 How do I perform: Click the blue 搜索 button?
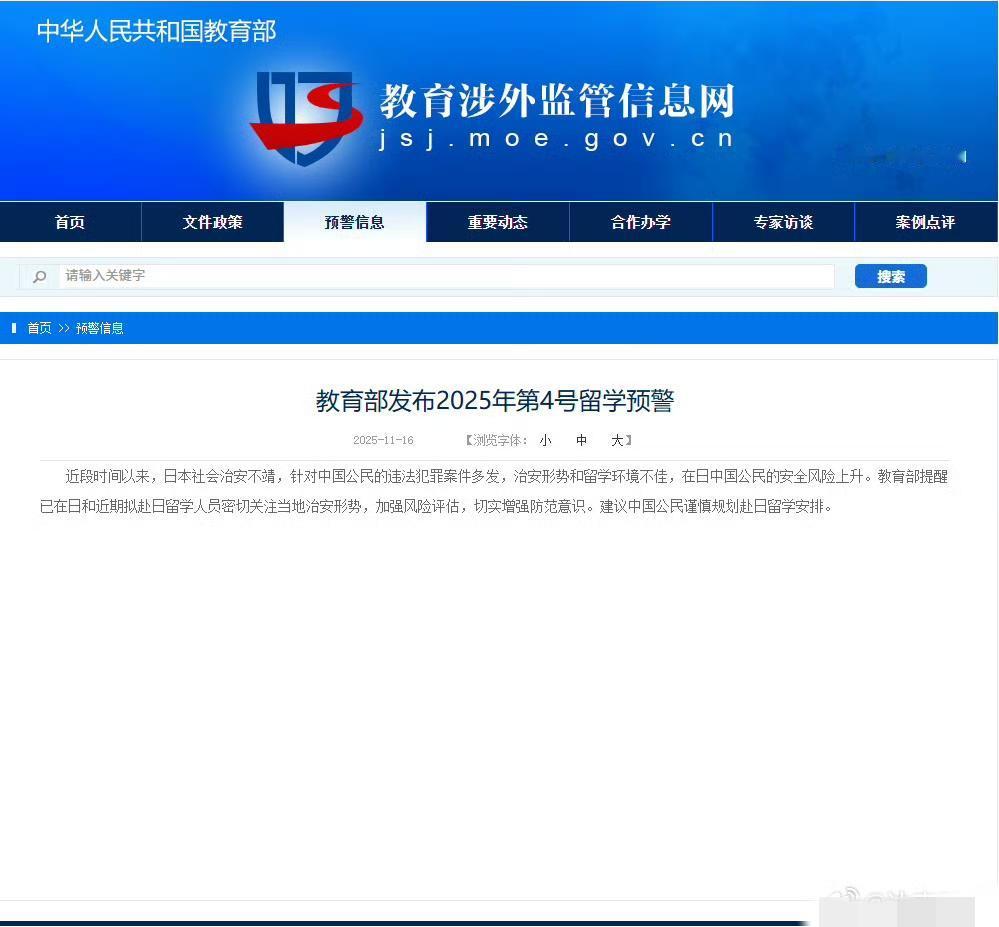891,276
